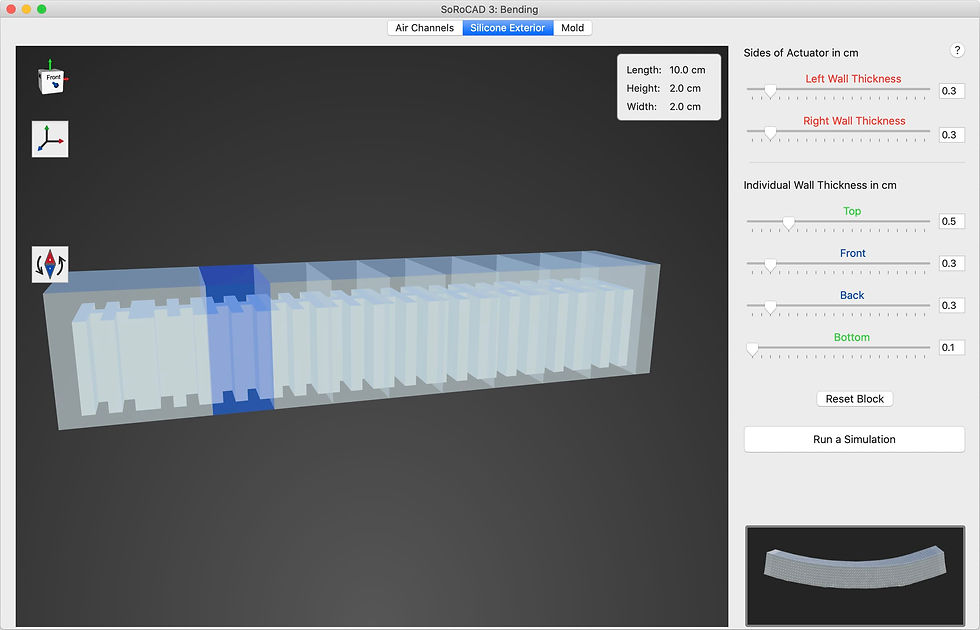Click the blue Front slider label
The image size is (980, 630).
(x=852, y=253)
